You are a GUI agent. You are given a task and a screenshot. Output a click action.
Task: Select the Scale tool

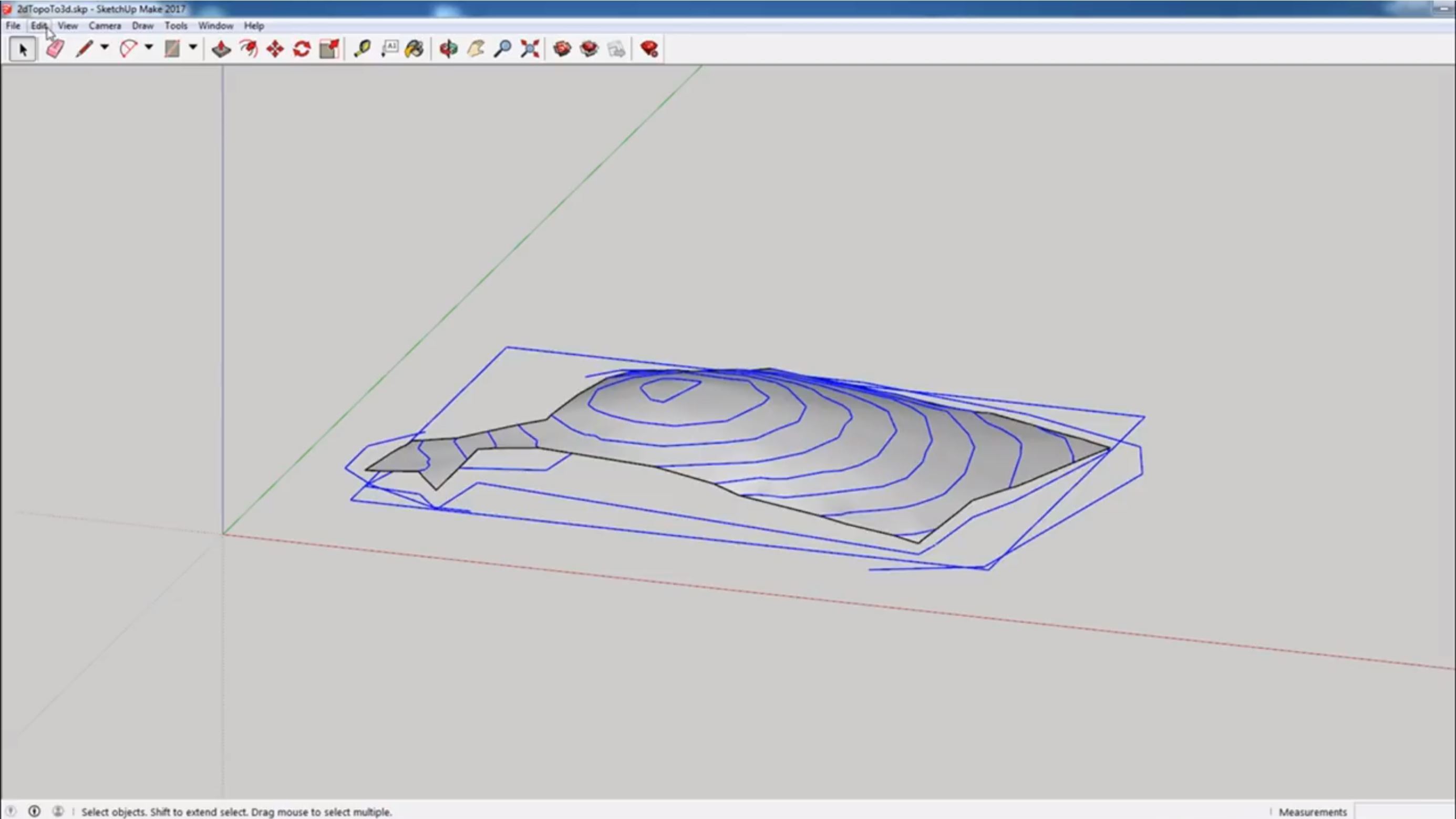pyautogui.click(x=329, y=49)
